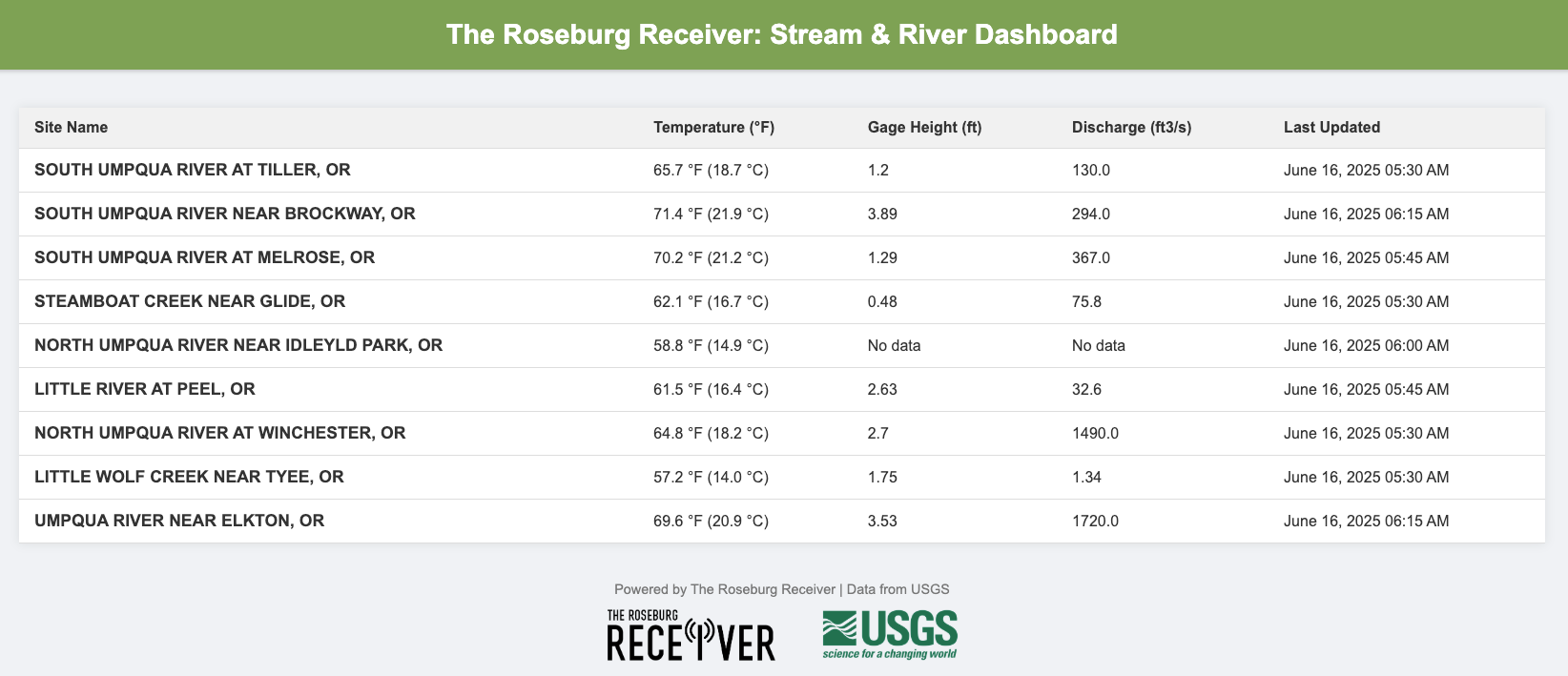
Task: Select South Umpqua River at Tiller site
Action: point(193,170)
